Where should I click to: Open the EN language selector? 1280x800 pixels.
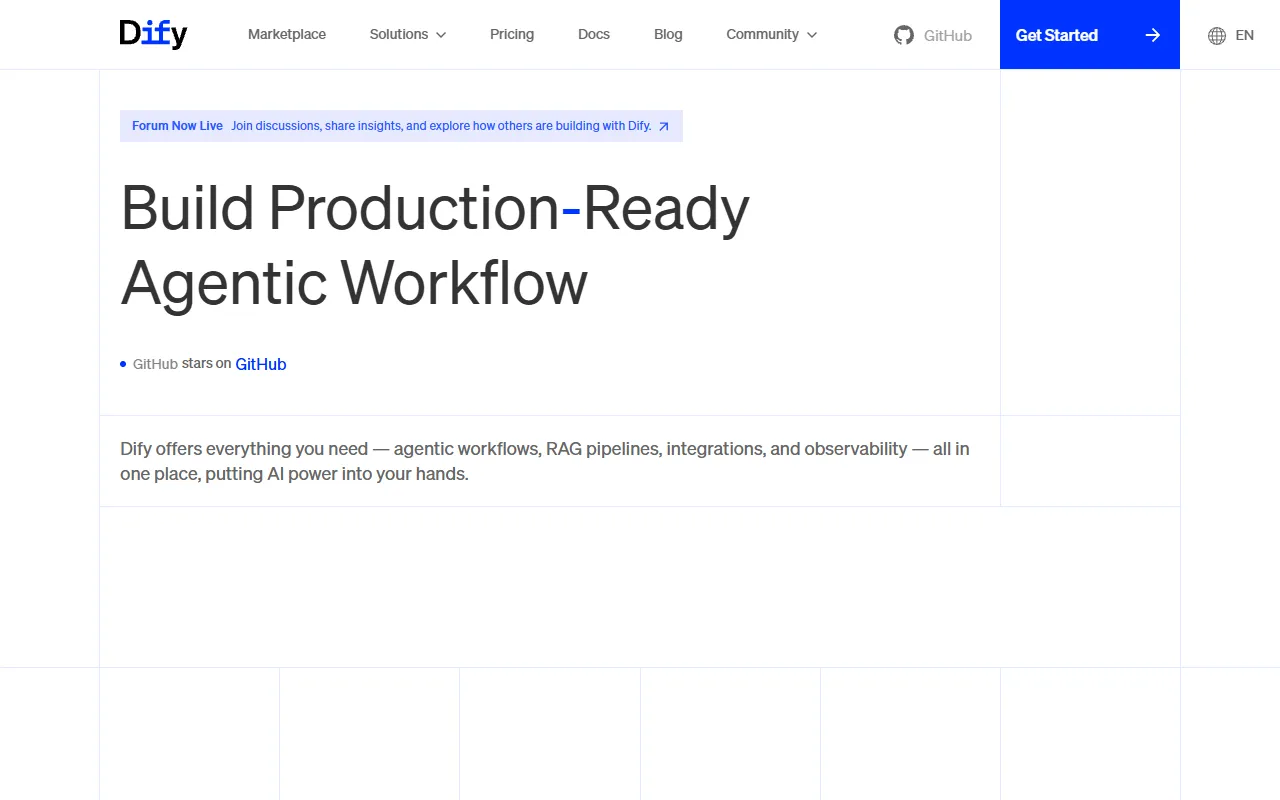tap(1244, 35)
